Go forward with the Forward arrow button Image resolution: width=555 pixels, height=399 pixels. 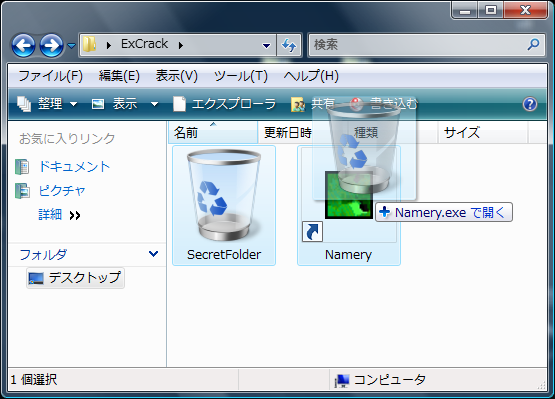tap(51, 45)
